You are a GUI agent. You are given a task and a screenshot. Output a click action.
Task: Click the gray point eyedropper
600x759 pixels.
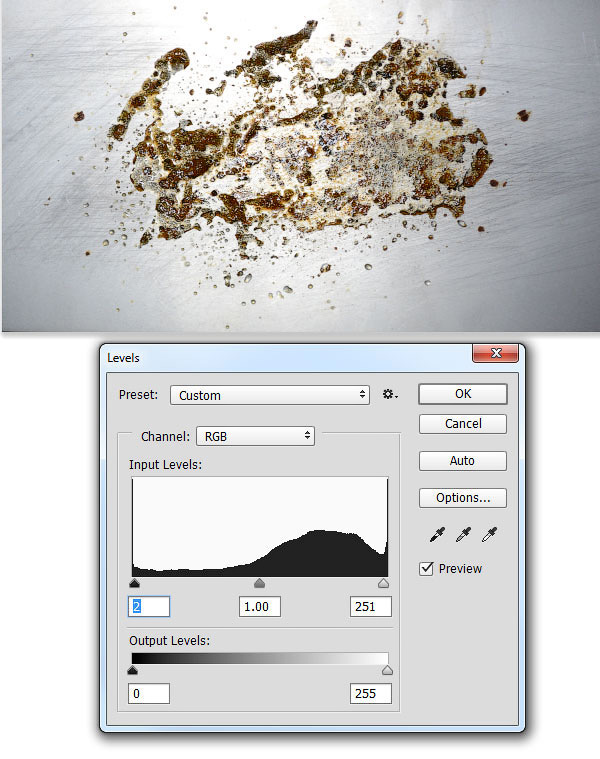464,535
